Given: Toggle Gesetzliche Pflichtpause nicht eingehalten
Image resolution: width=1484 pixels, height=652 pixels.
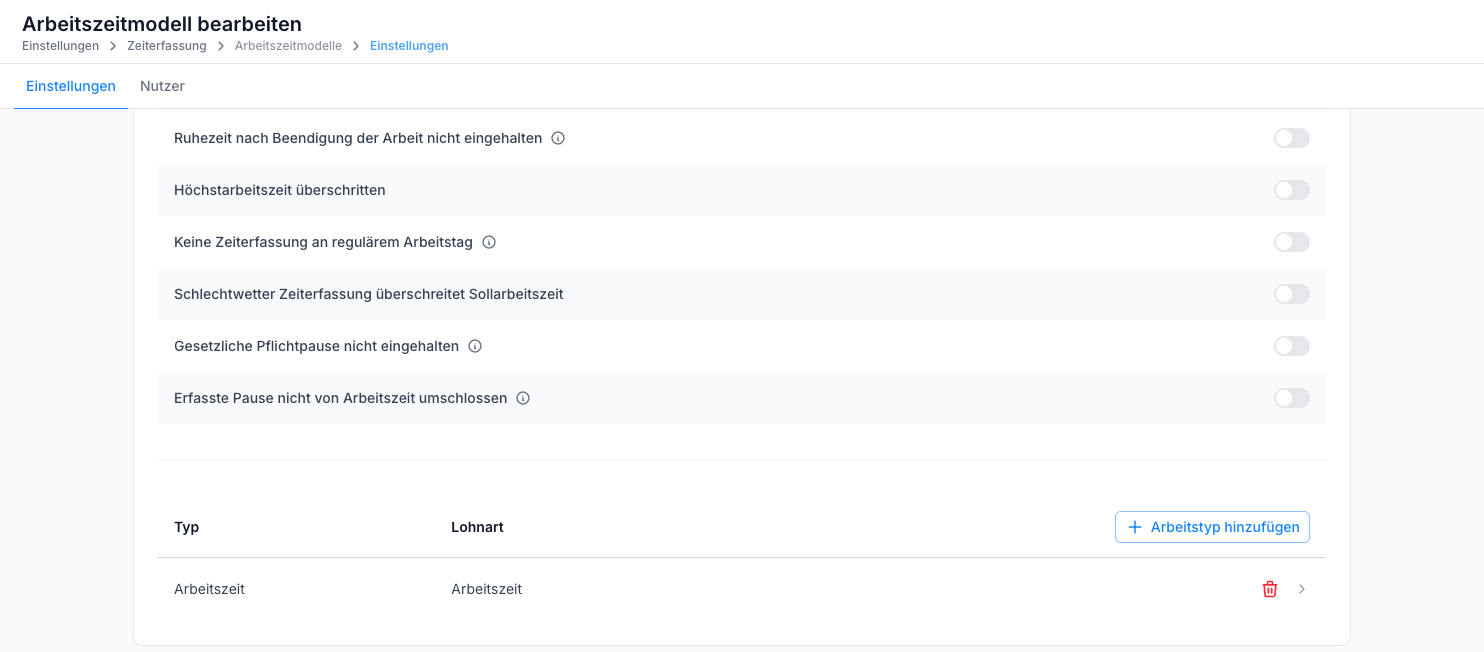Looking at the screenshot, I should point(1292,346).
